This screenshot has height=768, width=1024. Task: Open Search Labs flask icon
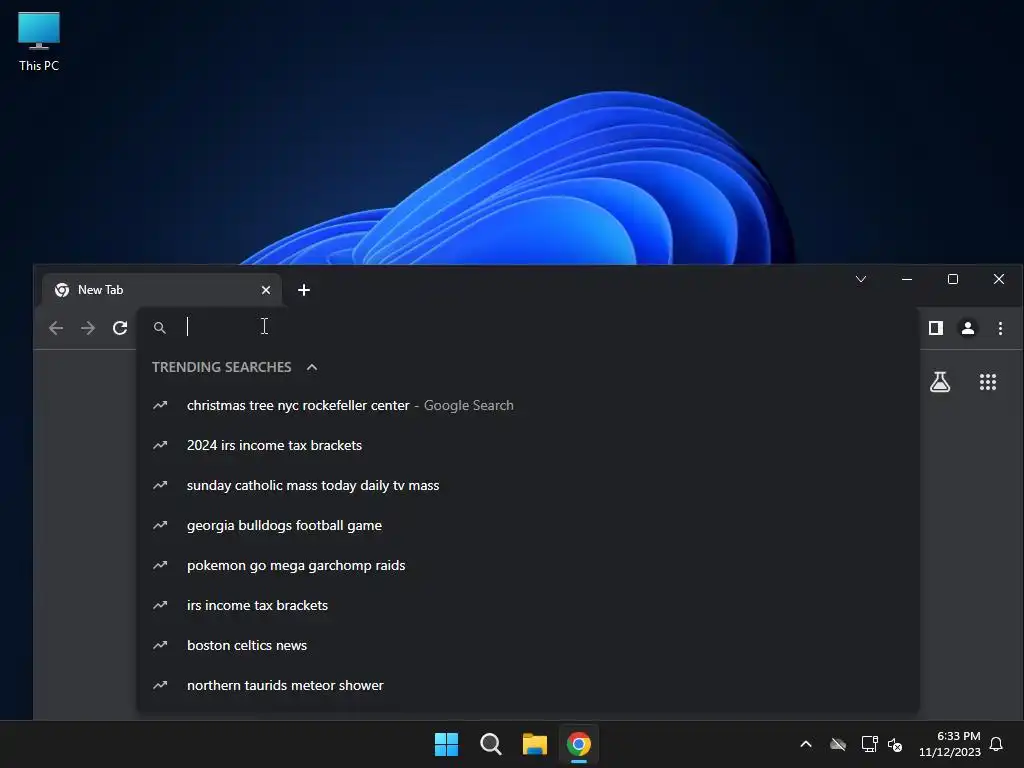coord(940,382)
